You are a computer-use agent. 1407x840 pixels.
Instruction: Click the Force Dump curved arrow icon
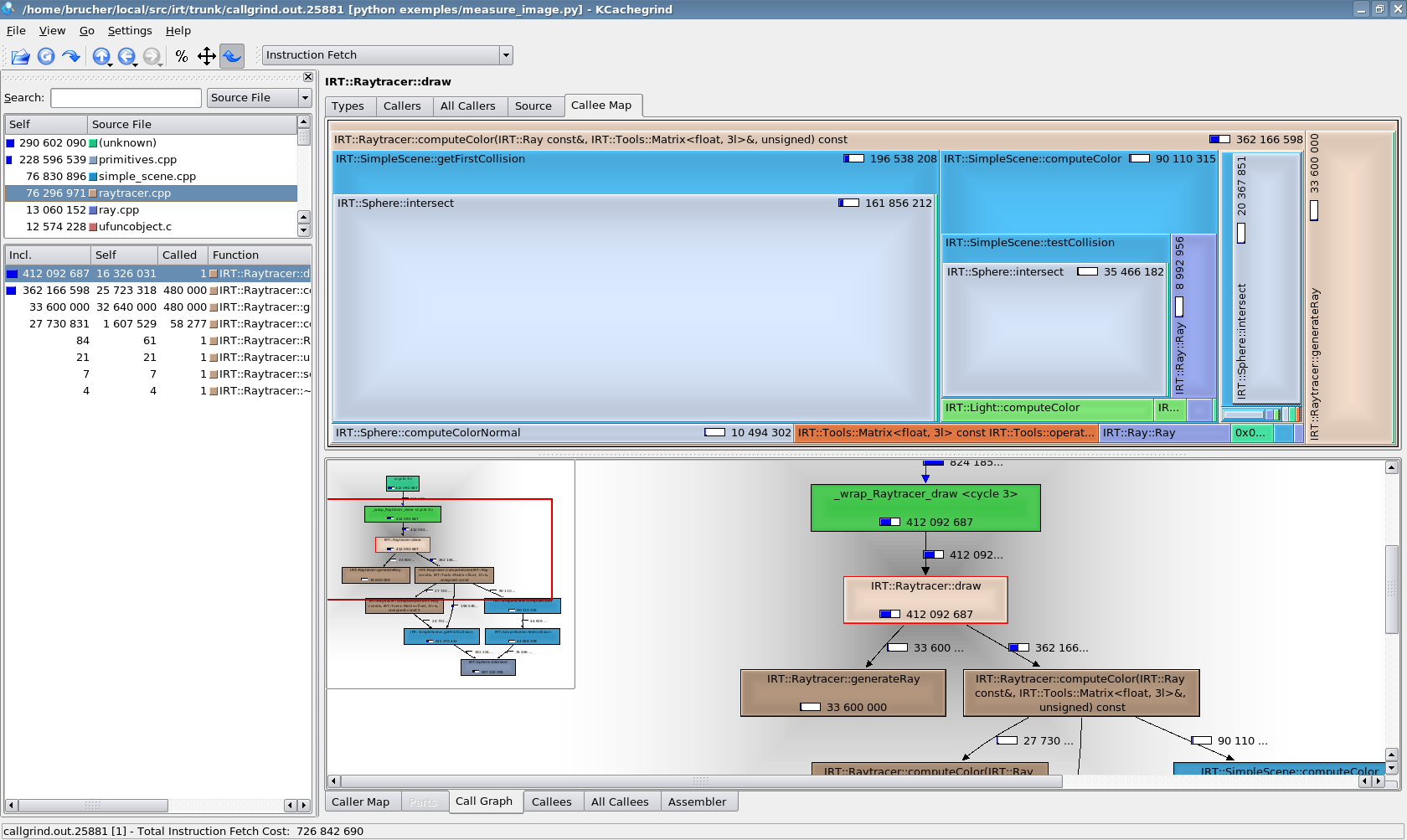[x=71, y=56]
